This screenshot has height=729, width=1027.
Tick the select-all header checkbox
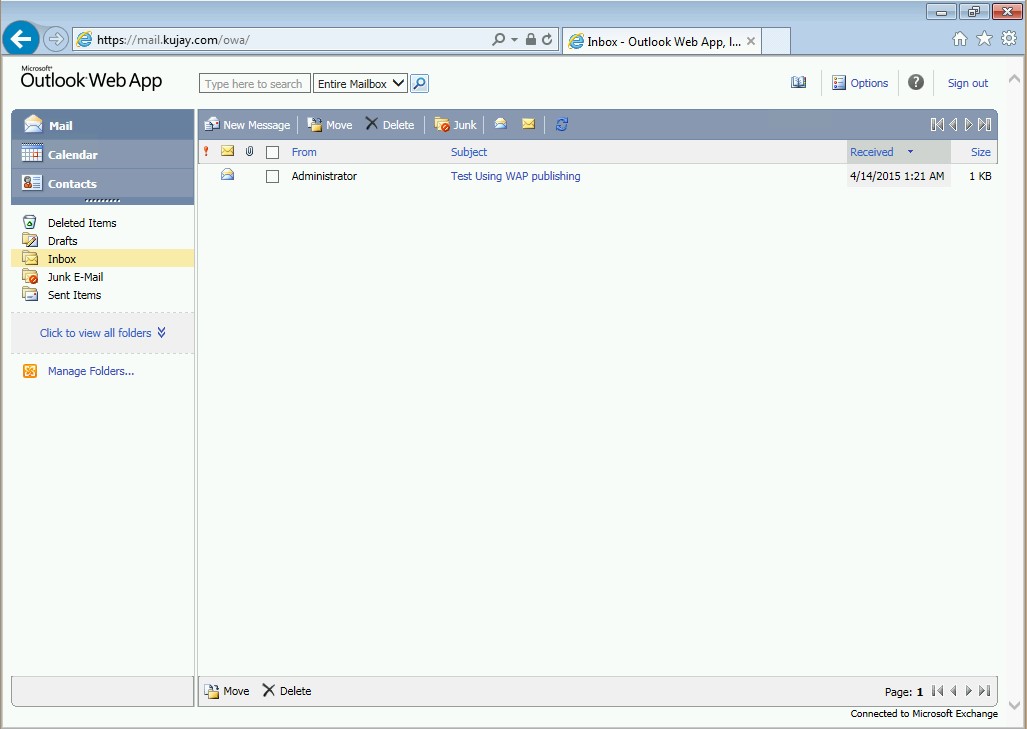272,153
